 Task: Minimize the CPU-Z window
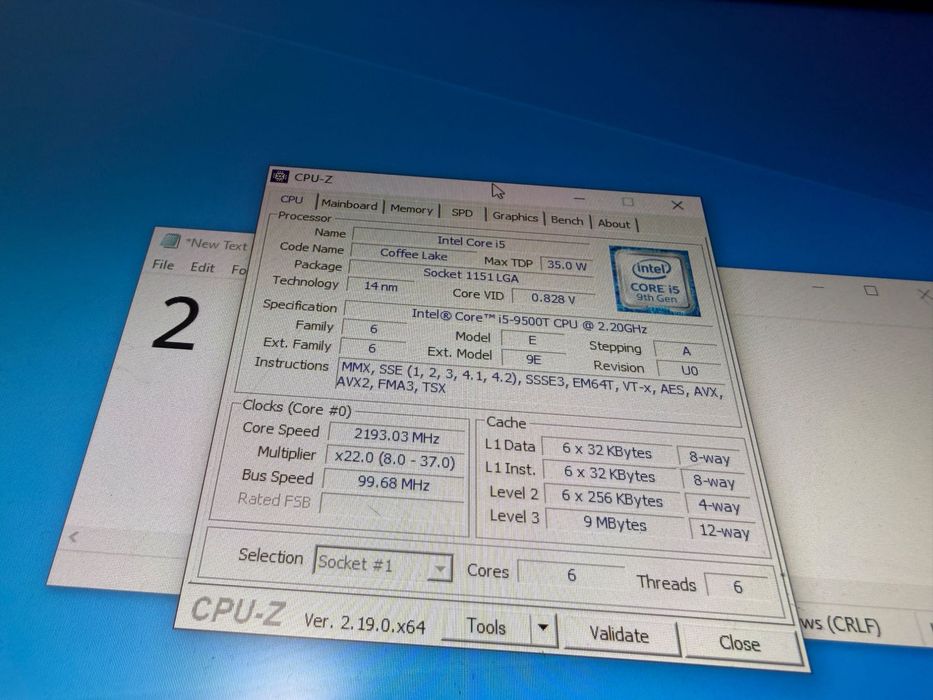tap(579, 198)
